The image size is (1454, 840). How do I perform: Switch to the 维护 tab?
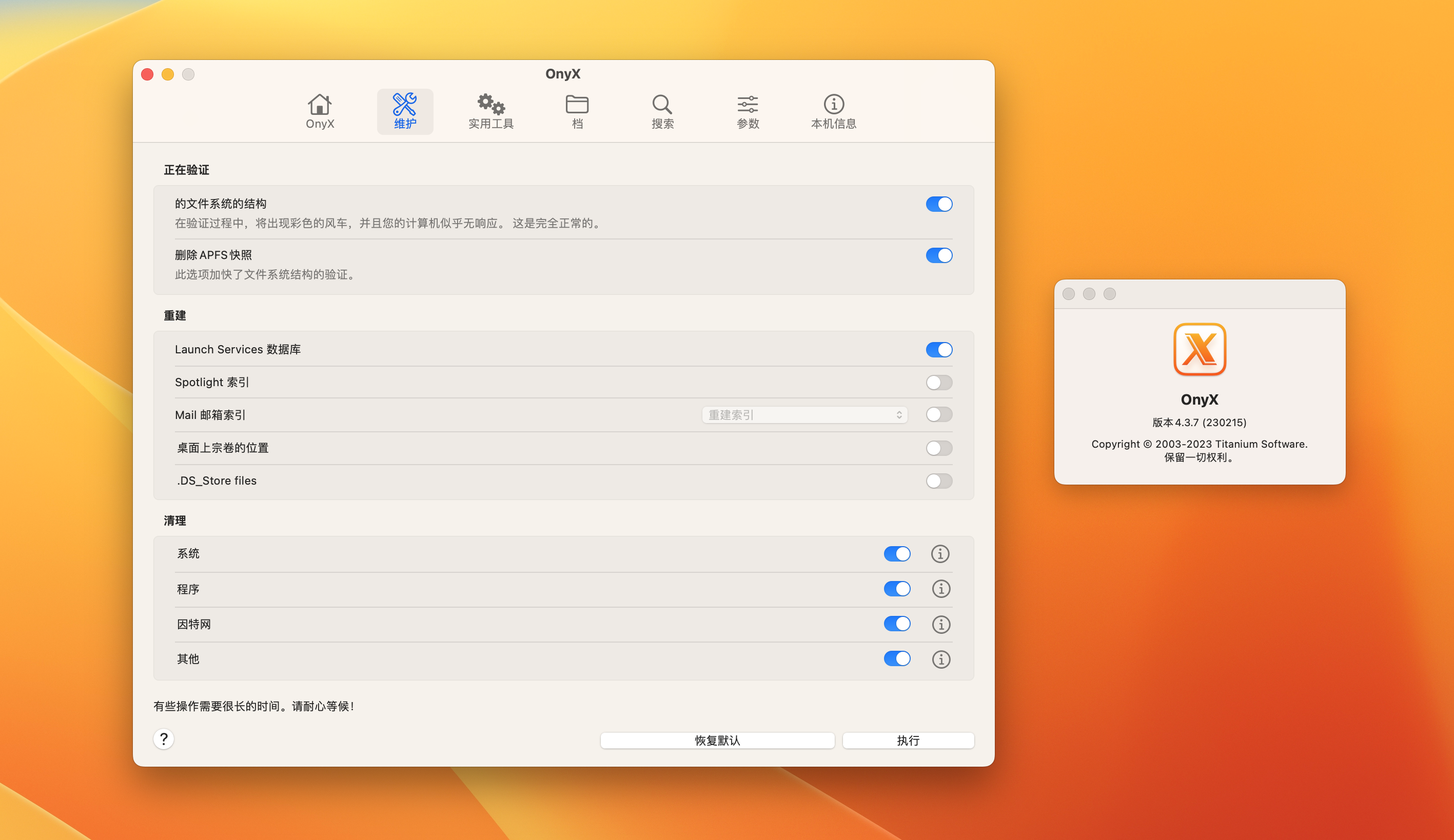coord(405,111)
